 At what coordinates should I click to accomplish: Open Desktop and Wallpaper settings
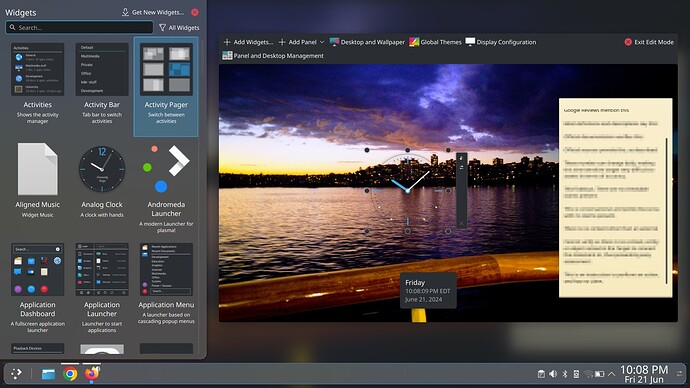click(x=367, y=42)
